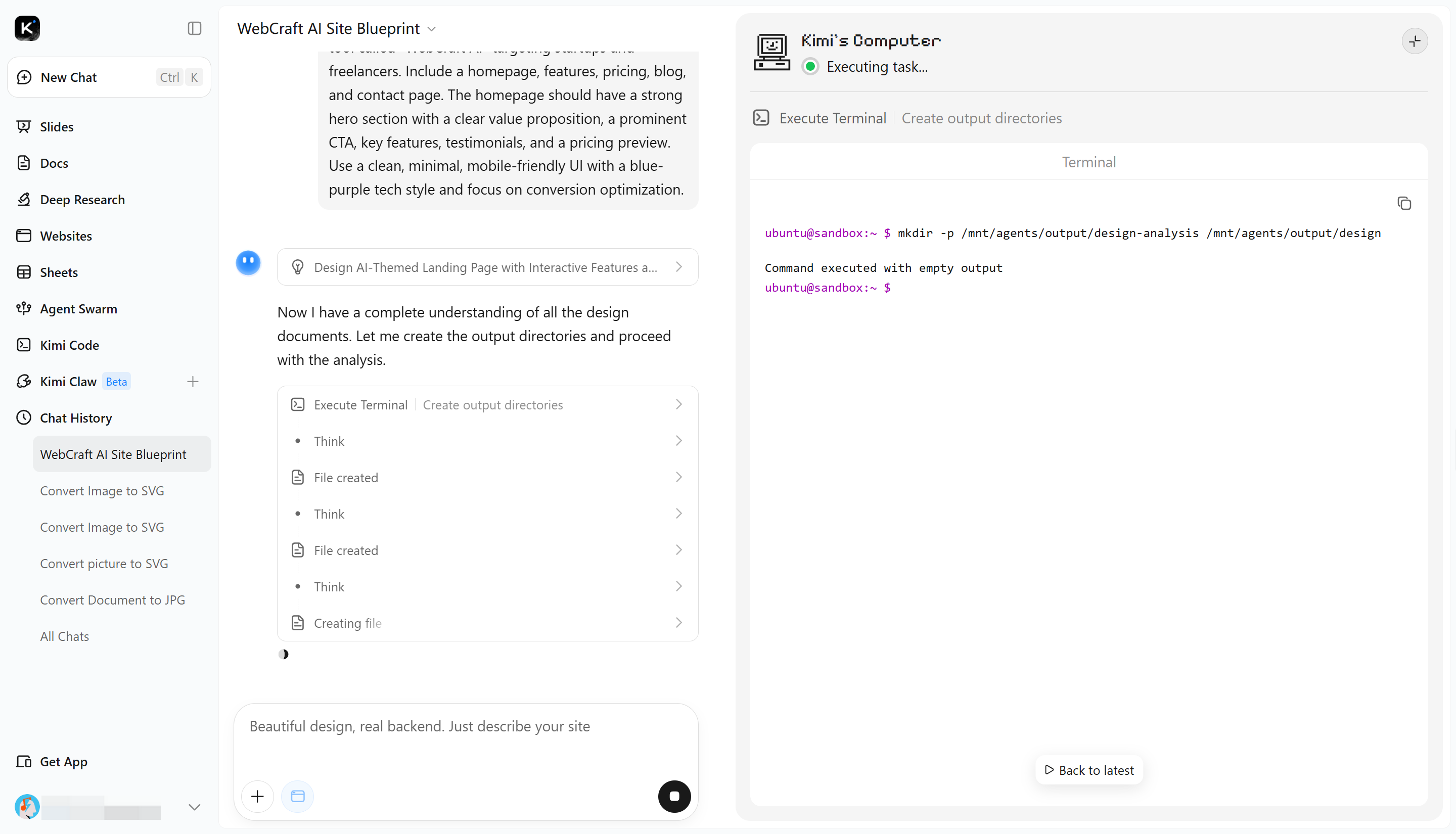The width and height of the screenshot is (1456, 834).
Task: Open the plus button in Kimi's Computer
Action: (1414, 41)
